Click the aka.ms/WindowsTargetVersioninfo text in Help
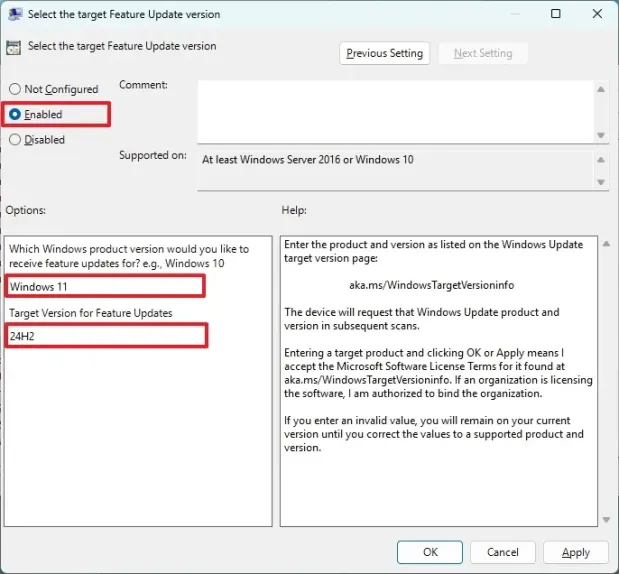This screenshot has height=574, width=619. coord(431,285)
